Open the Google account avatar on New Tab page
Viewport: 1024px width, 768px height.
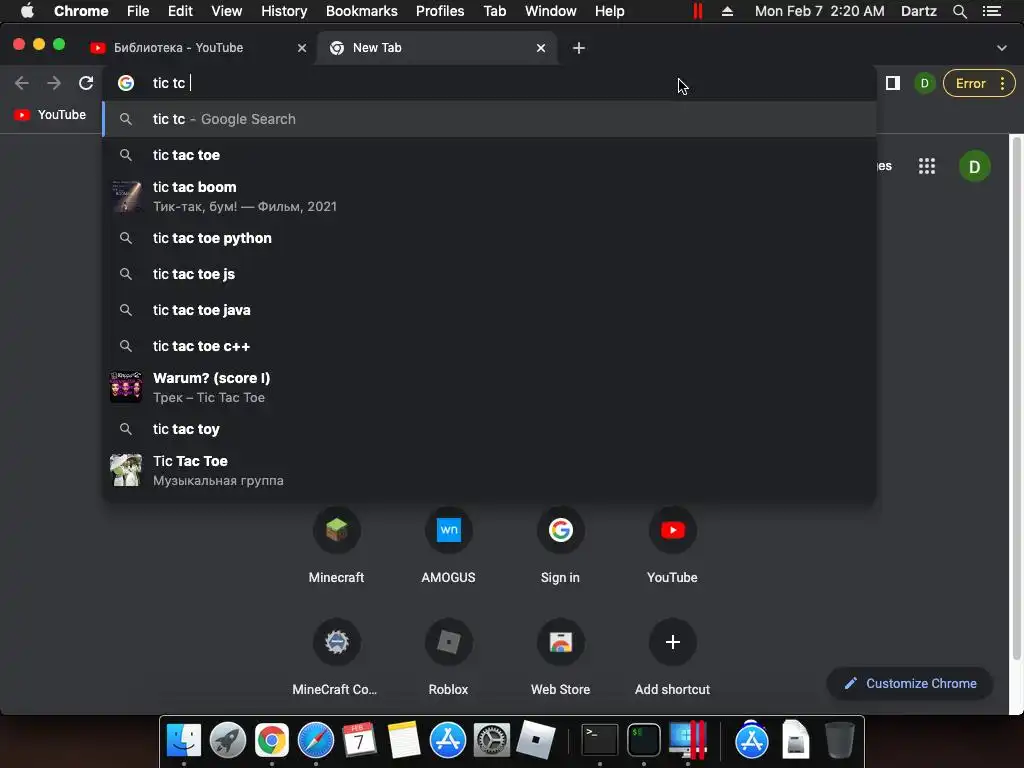point(974,167)
